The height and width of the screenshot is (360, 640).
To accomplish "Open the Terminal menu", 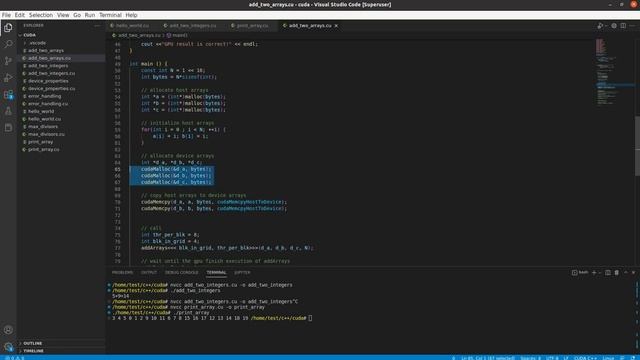I will [110, 15].
